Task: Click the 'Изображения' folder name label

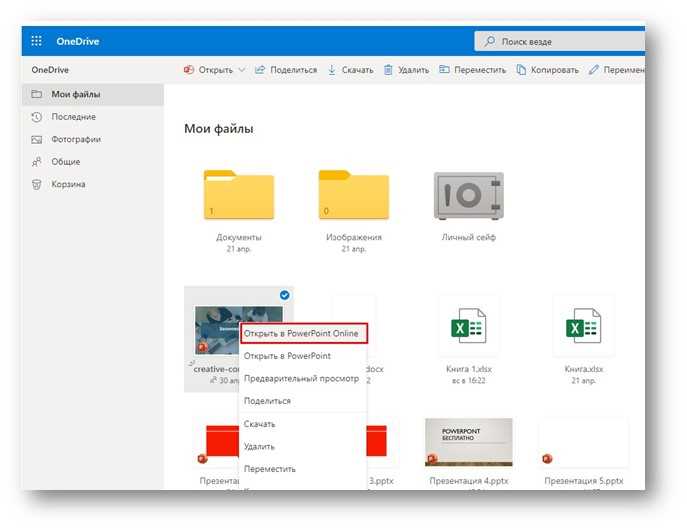Action: click(x=354, y=237)
